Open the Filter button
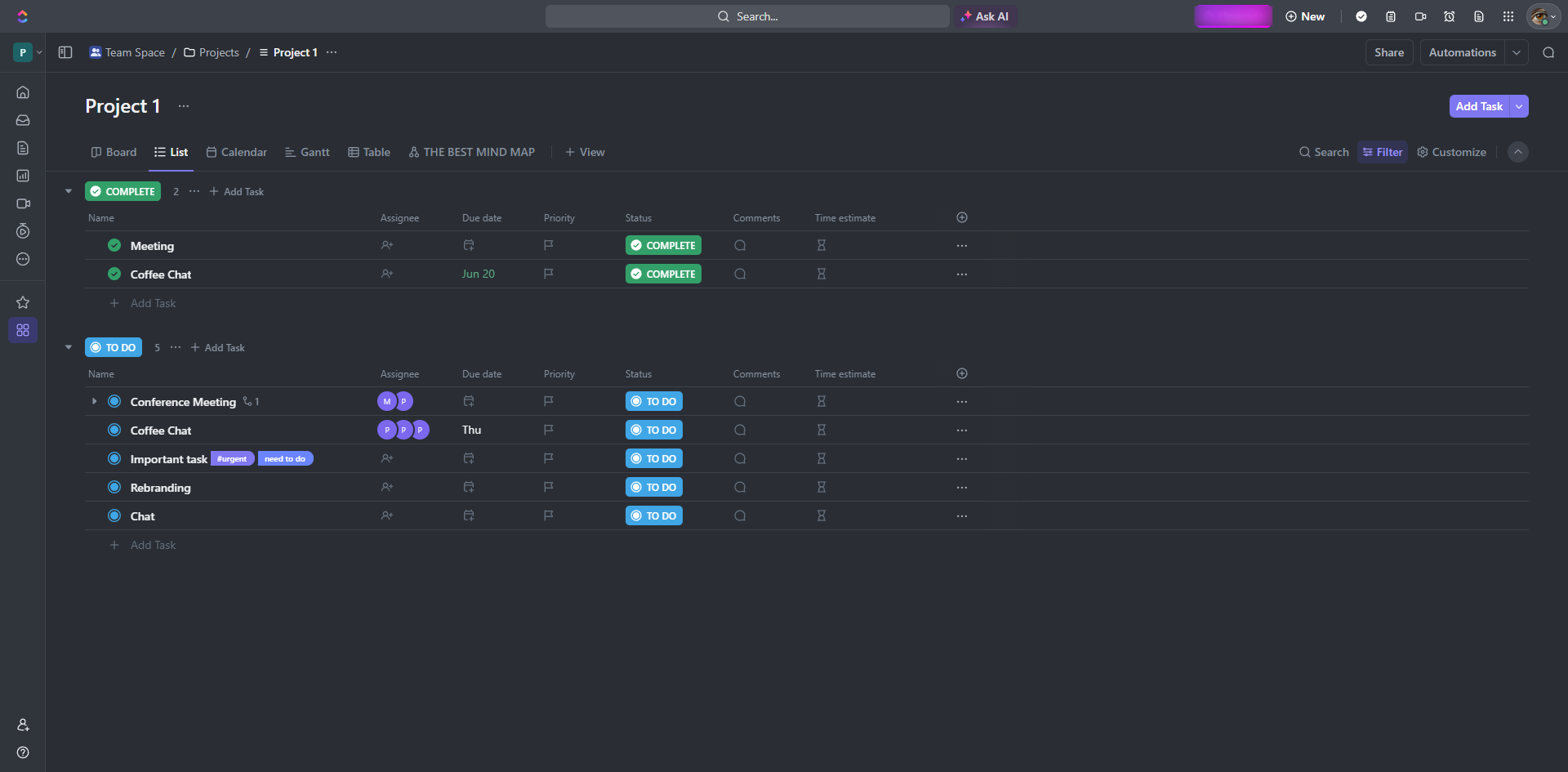 (x=1383, y=152)
